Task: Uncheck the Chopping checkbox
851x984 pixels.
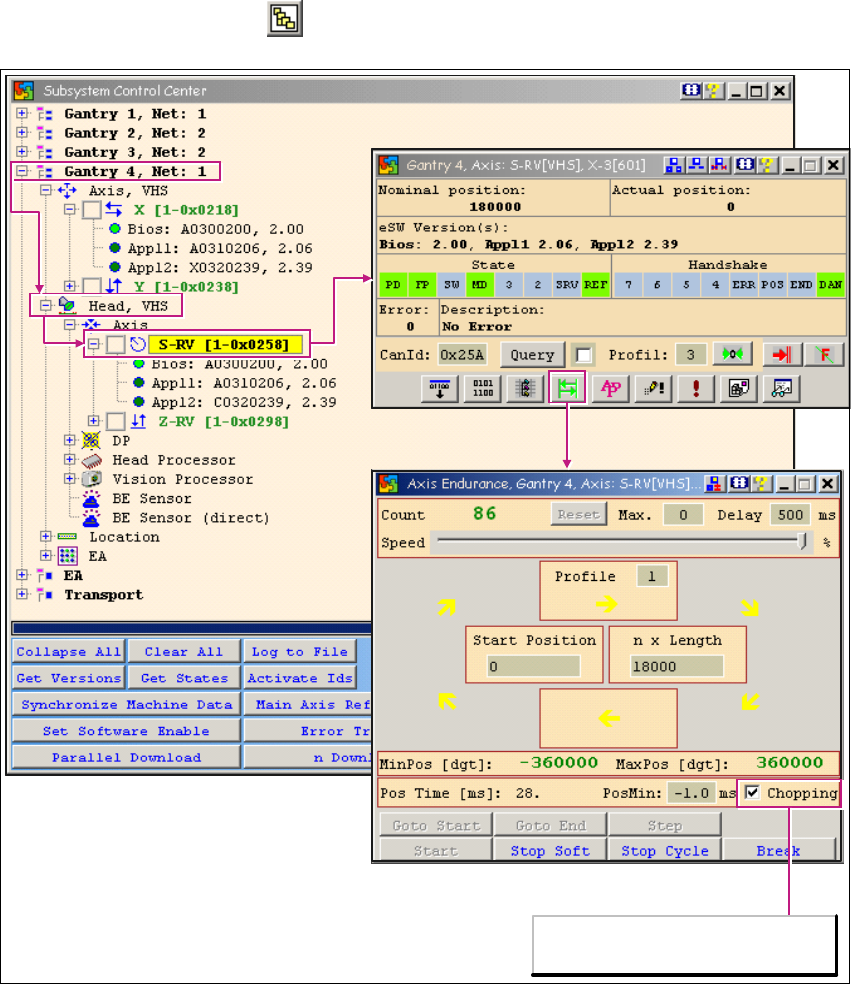Action: point(753,793)
